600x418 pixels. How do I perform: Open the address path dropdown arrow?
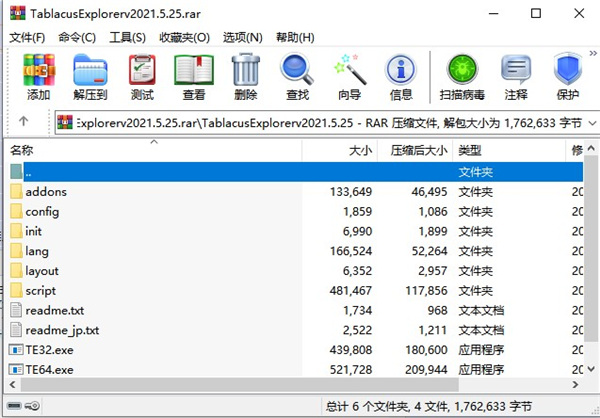point(592,123)
